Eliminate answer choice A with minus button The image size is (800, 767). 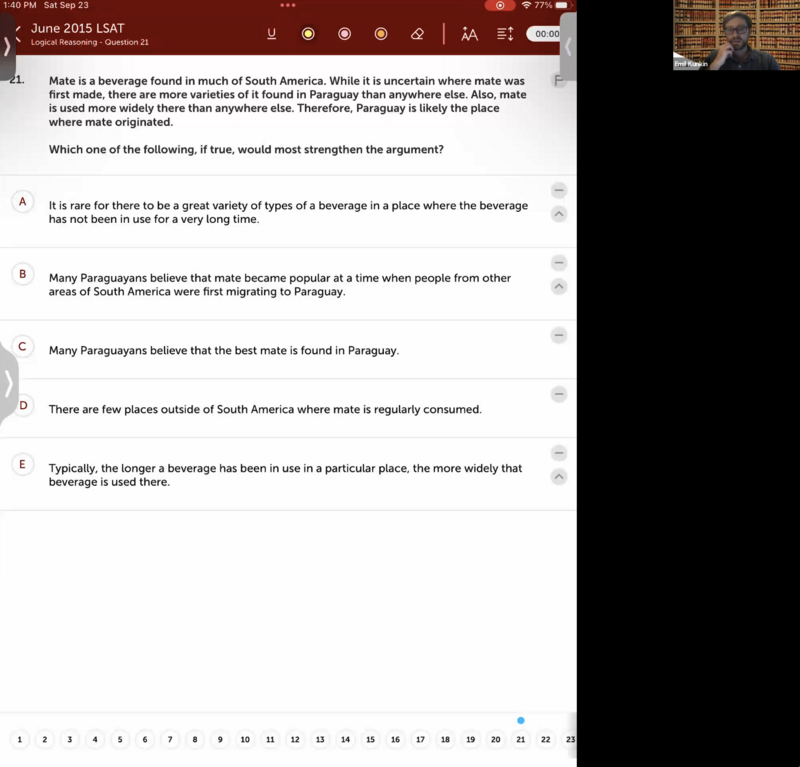pos(559,190)
